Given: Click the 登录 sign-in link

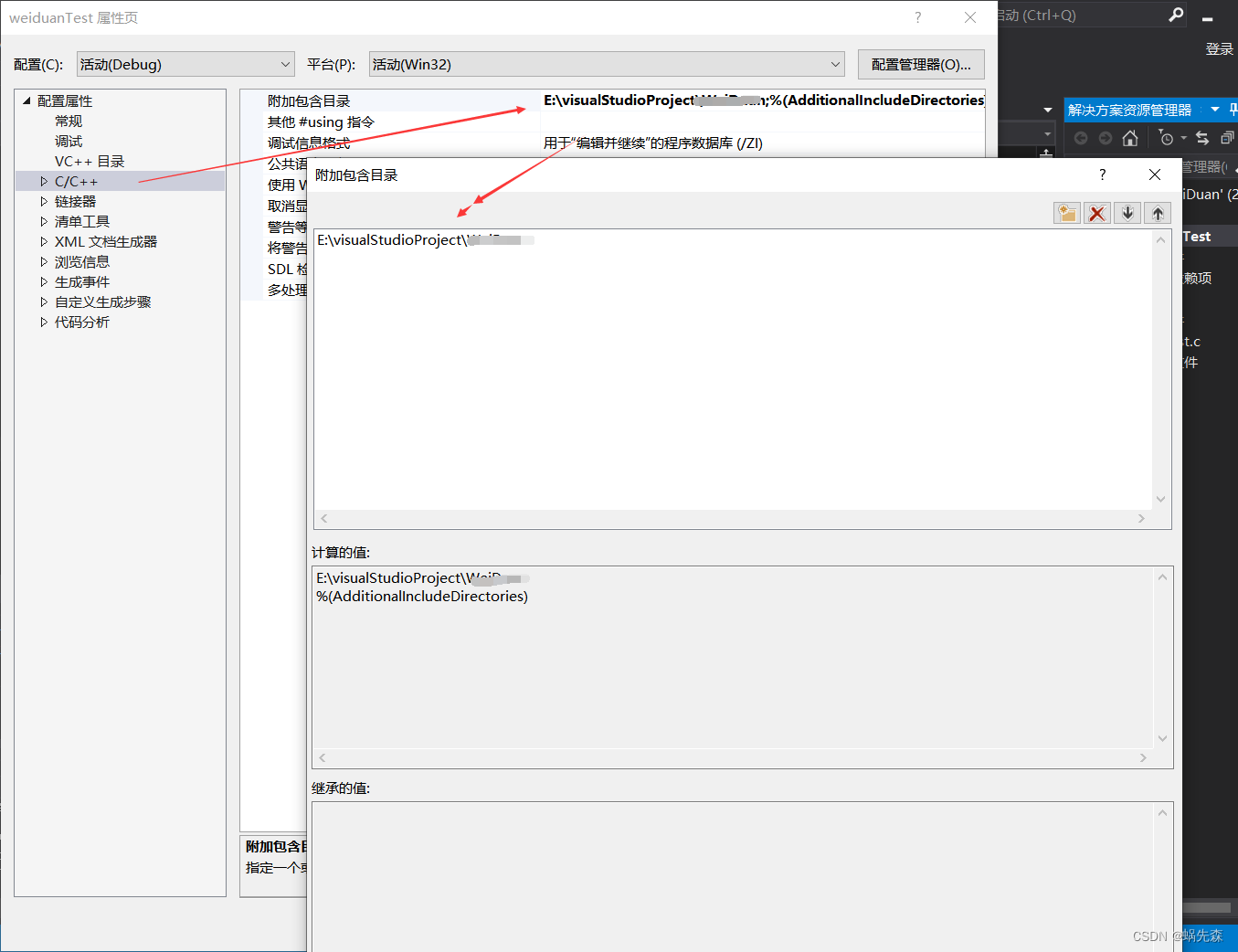Looking at the screenshot, I should 1219,48.
